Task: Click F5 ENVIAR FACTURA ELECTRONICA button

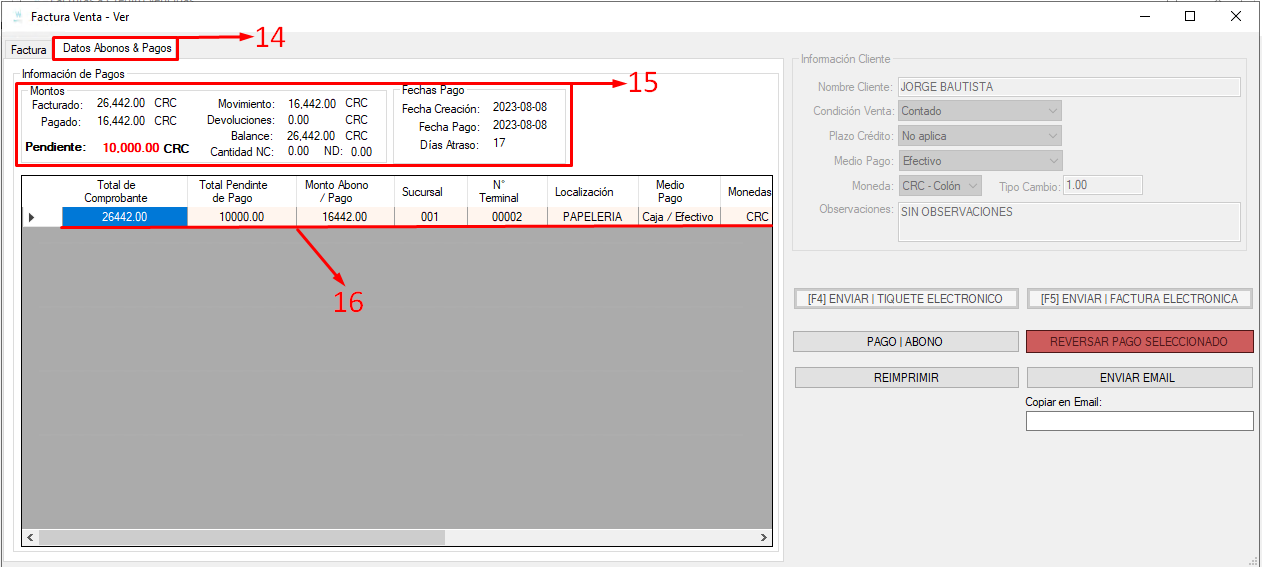Action: [1139, 299]
